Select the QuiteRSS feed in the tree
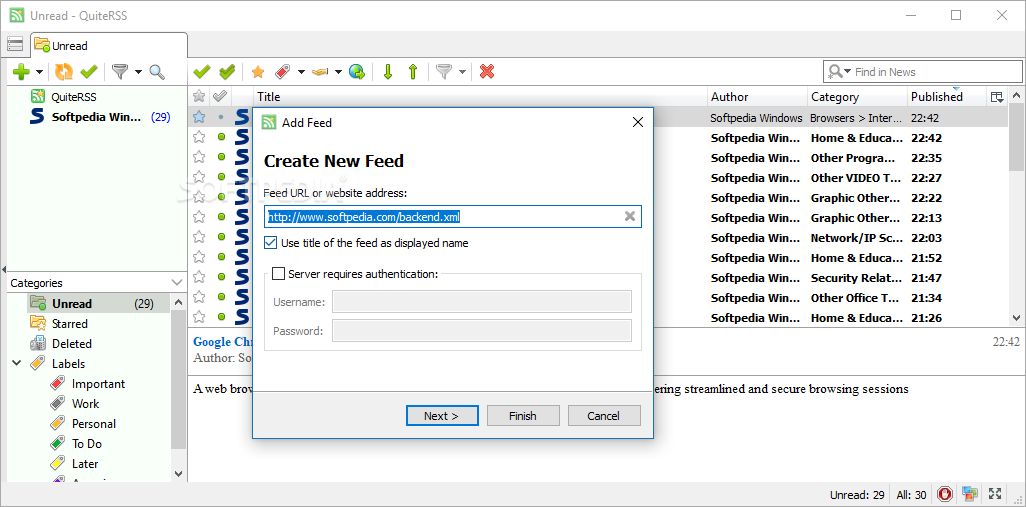This screenshot has width=1026, height=507. pos(73,97)
